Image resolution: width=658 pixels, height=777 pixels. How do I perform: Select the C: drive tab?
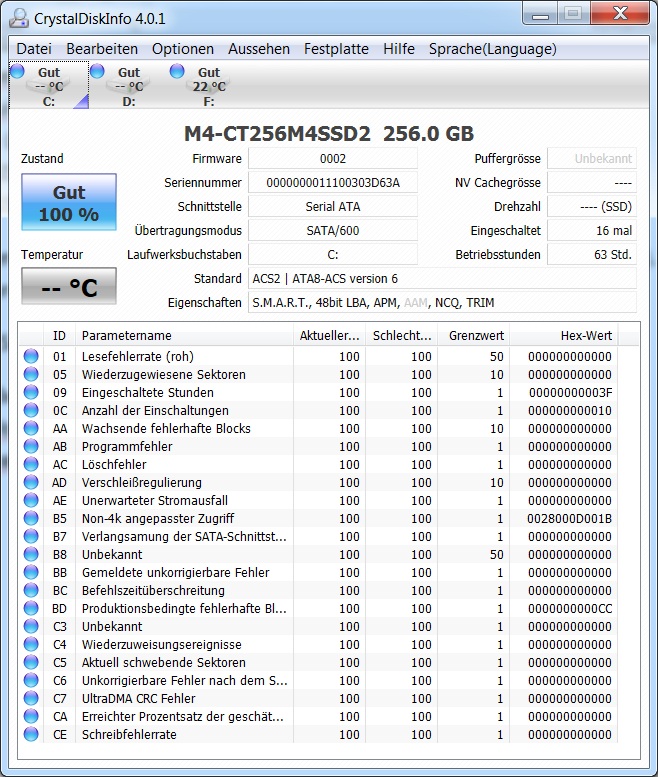[x=49, y=86]
